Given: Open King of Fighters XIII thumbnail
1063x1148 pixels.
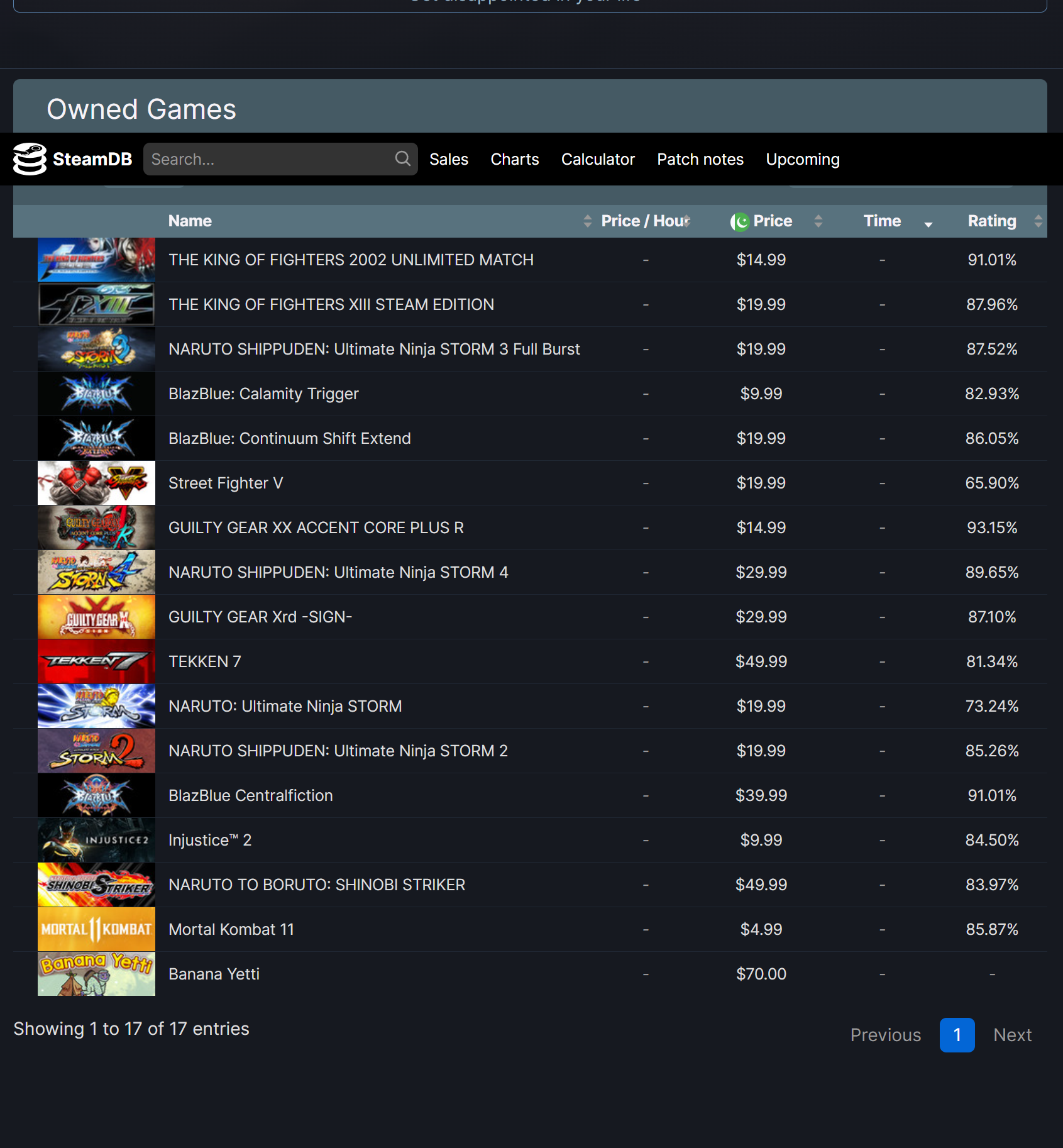Looking at the screenshot, I should pos(96,304).
